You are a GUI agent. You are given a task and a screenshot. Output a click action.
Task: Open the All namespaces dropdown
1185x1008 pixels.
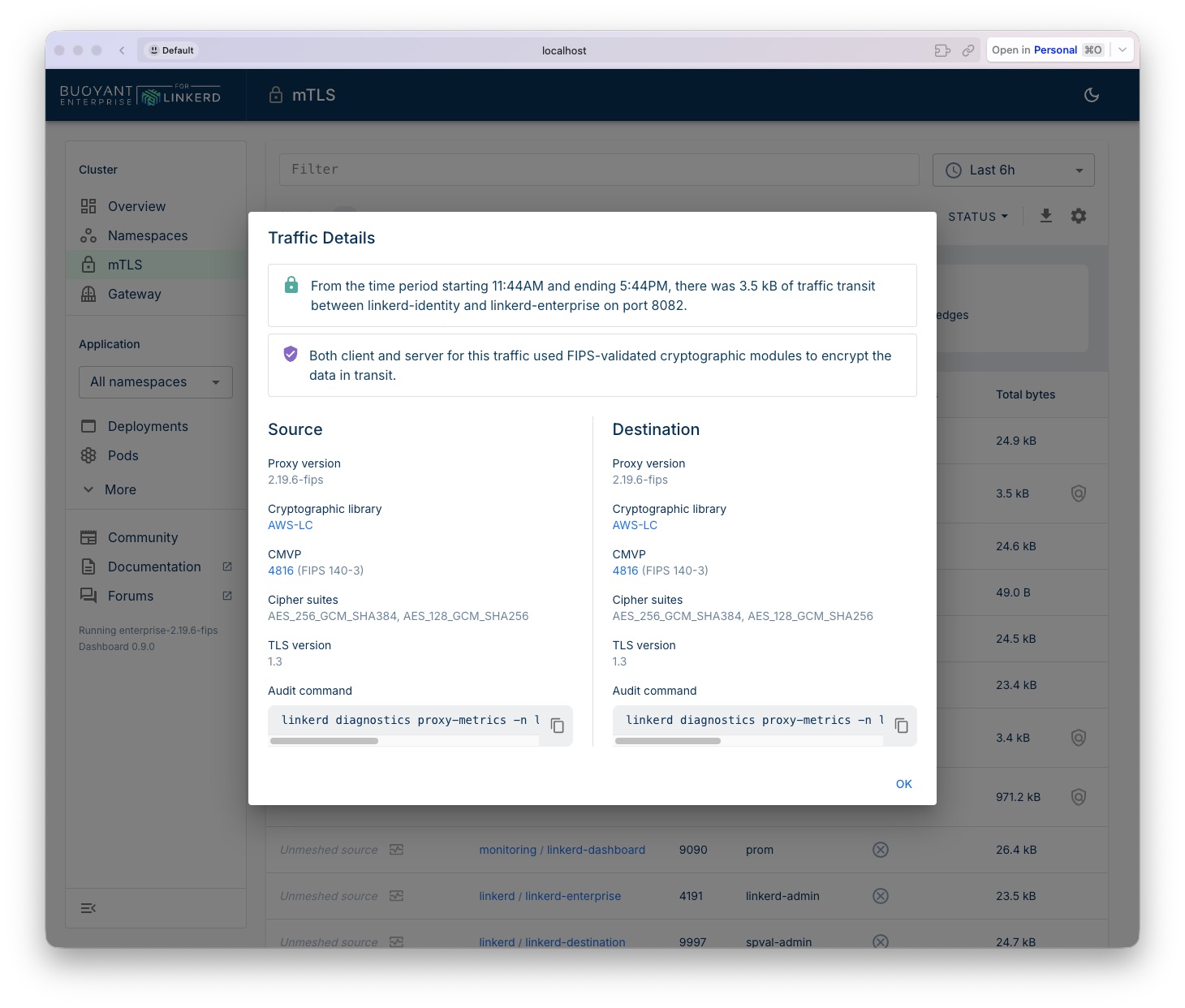[155, 382]
